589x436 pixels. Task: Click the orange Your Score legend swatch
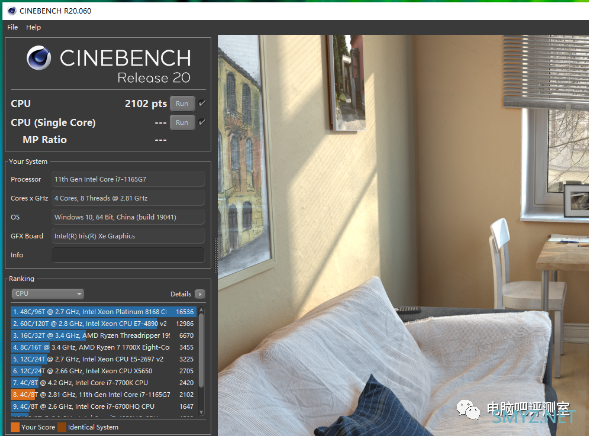(x=15, y=427)
